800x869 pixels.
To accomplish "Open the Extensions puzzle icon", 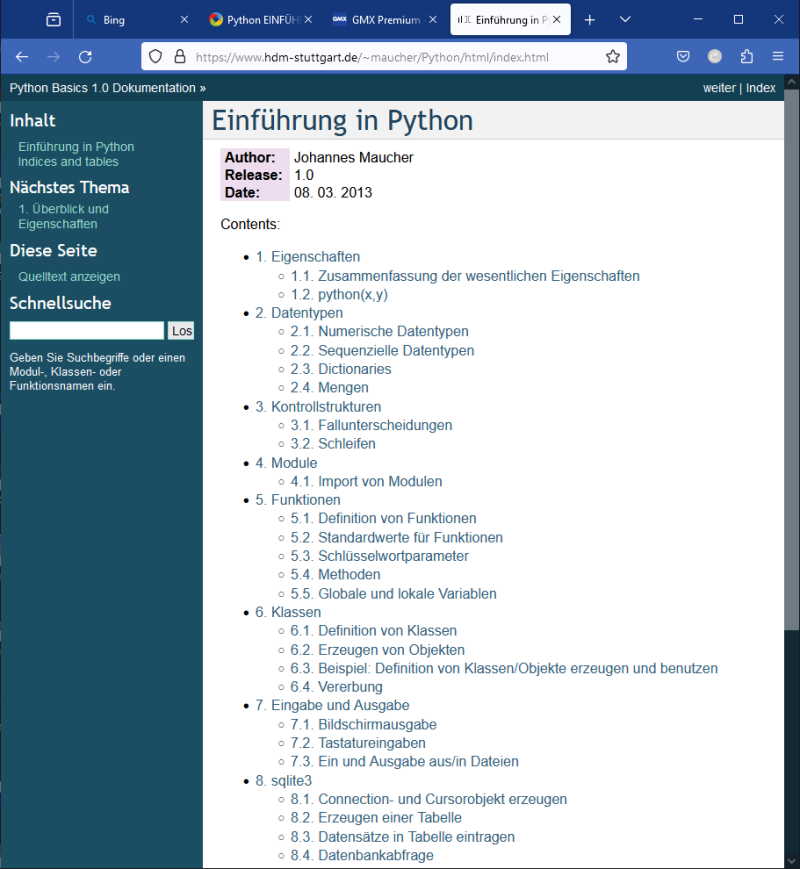I will coord(746,57).
